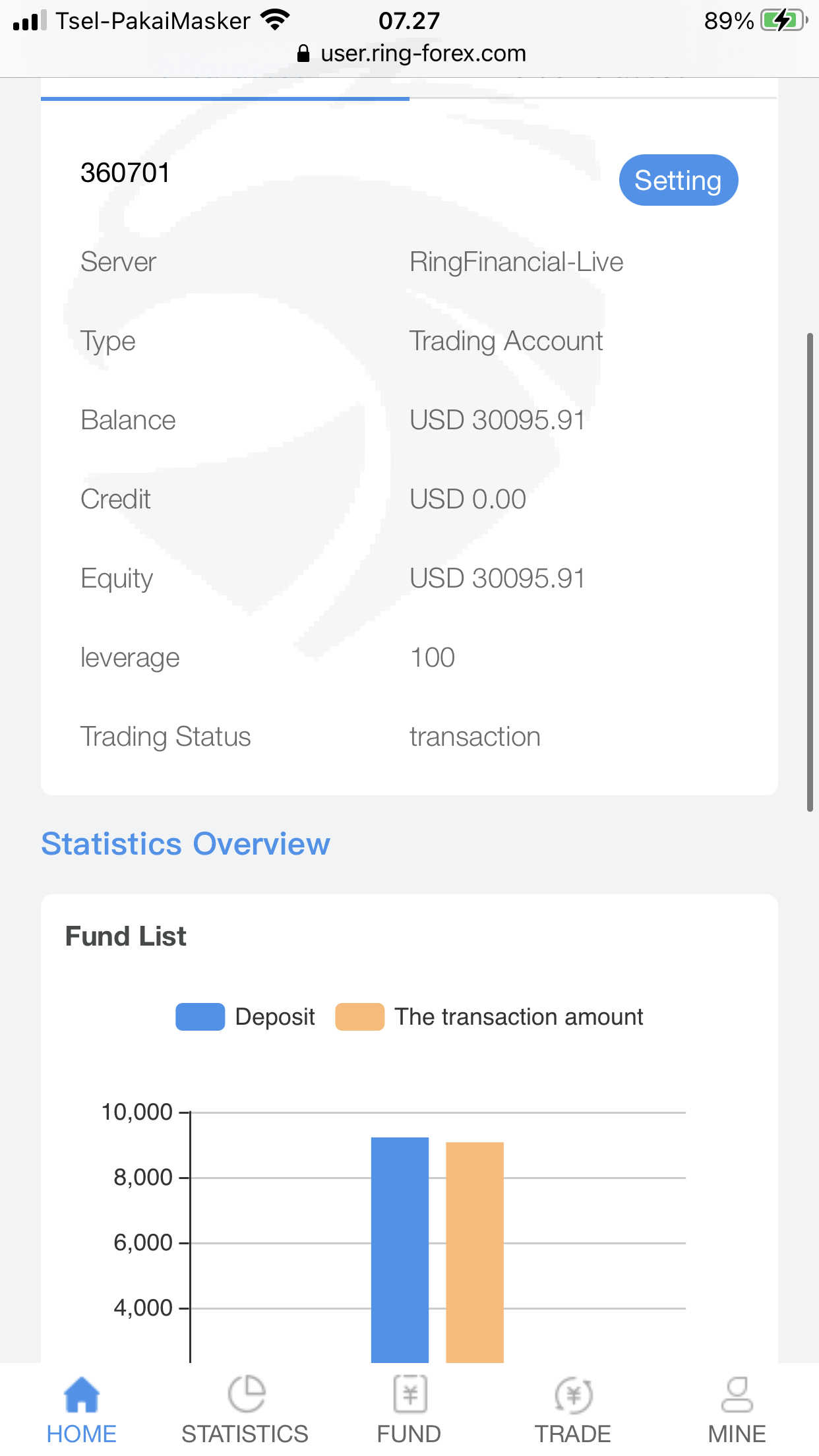819x1456 pixels.
Task: Tap the battery charging icon
Action: [x=783, y=20]
